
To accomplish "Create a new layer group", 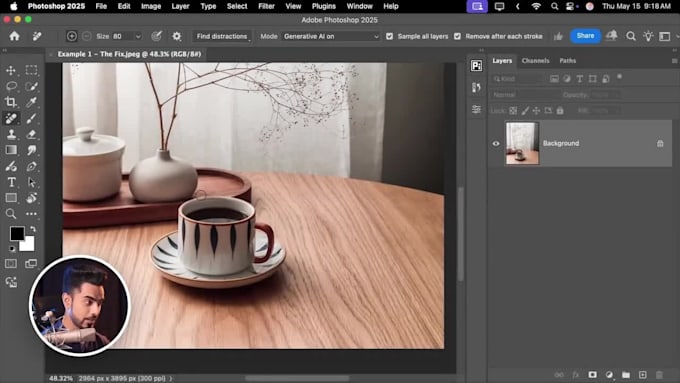I will pyautogui.click(x=626, y=375).
